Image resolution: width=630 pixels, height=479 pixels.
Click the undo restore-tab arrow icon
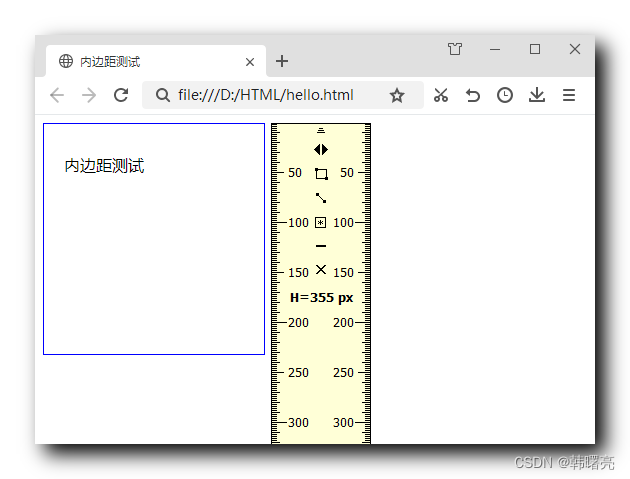[473, 95]
